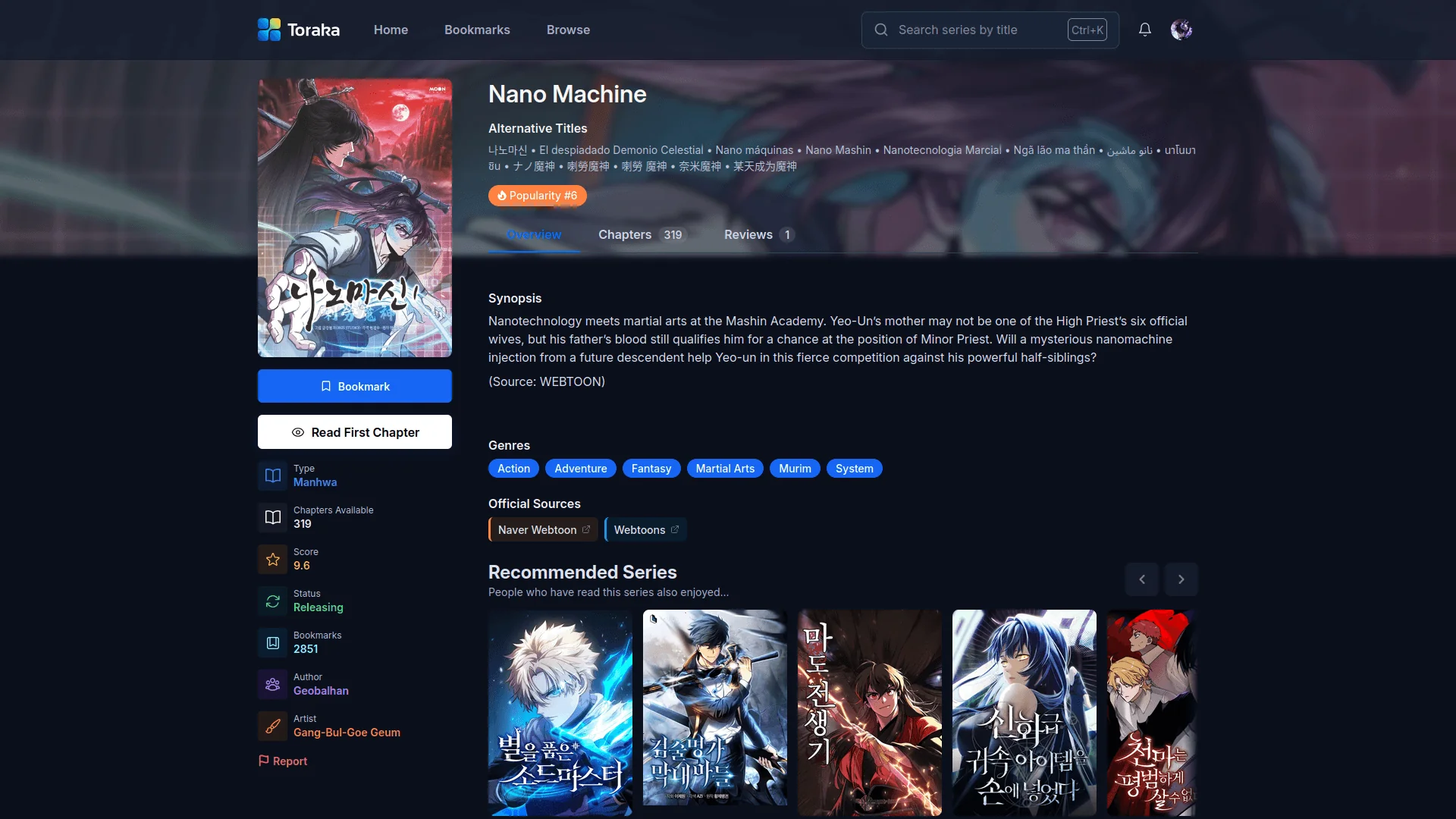Click the Releasing status value
1456x819 pixels.
point(318,607)
